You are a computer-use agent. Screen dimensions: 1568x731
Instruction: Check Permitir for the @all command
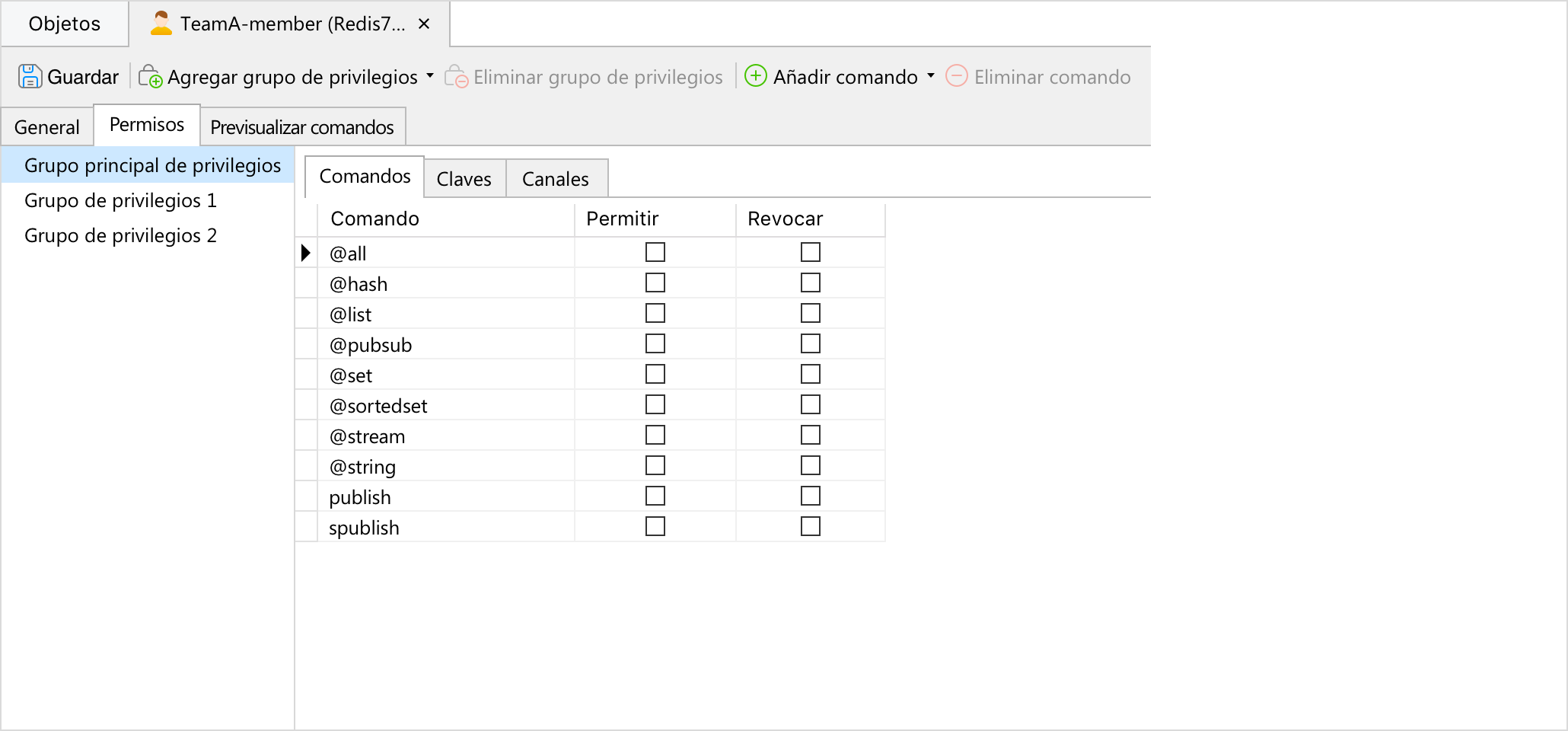tap(655, 252)
